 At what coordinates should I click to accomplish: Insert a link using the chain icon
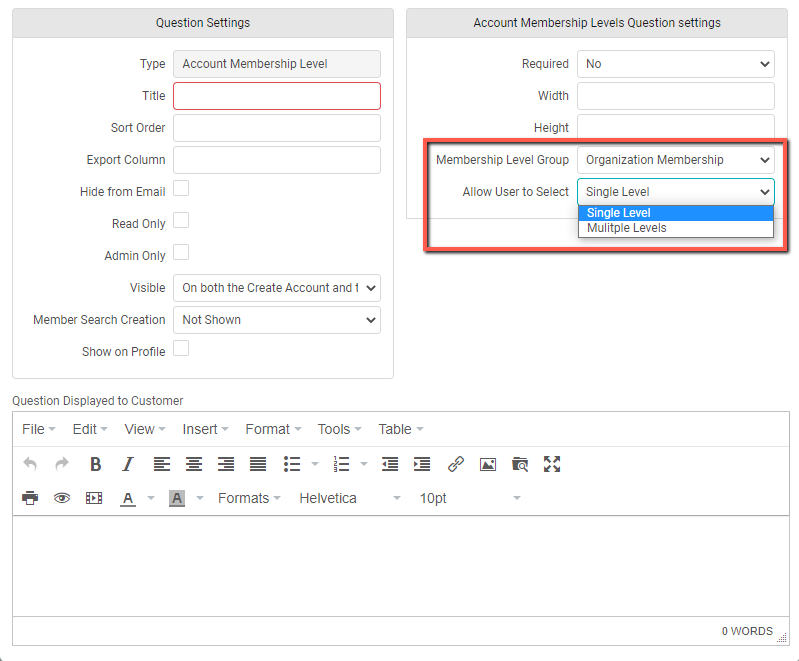tap(456, 464)
